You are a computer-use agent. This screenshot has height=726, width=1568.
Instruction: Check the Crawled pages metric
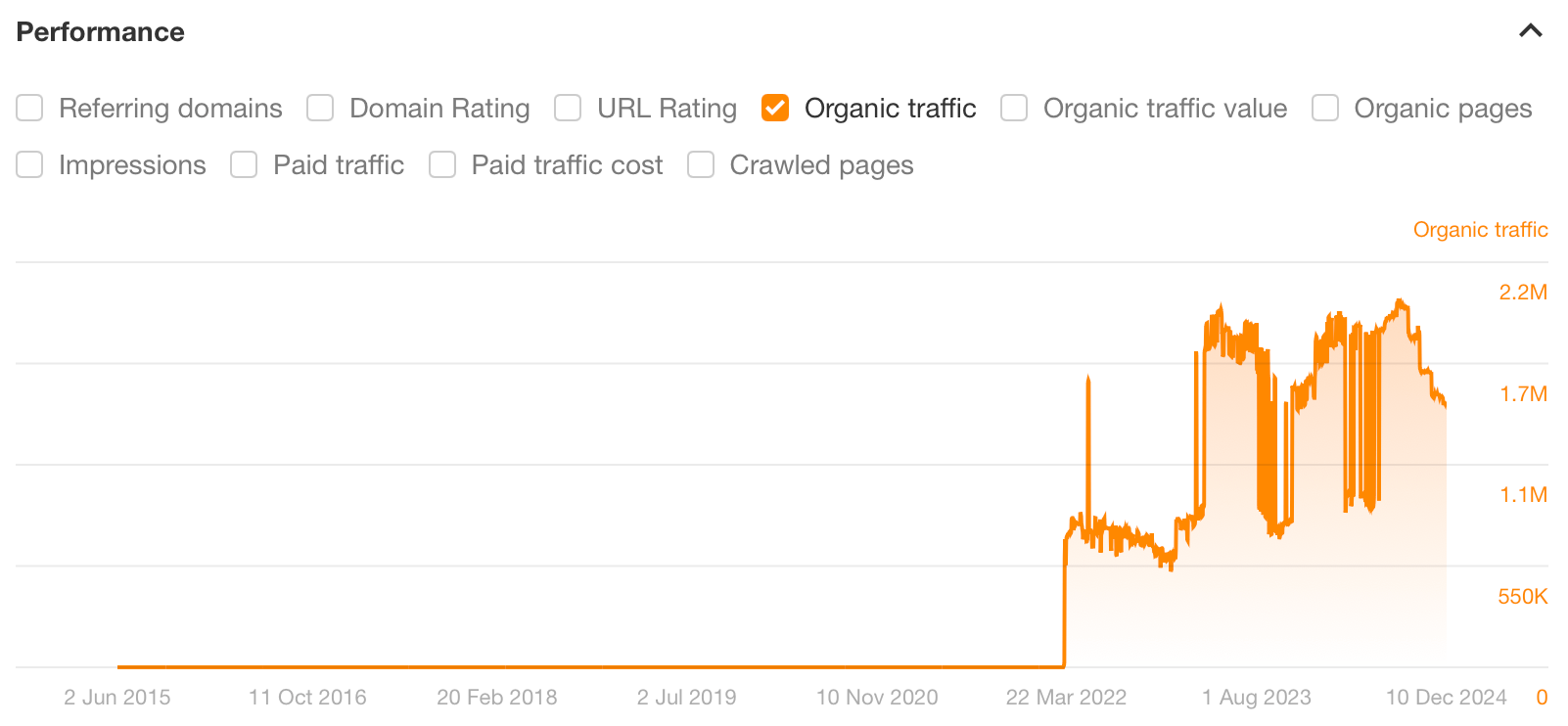pos(701,164)
